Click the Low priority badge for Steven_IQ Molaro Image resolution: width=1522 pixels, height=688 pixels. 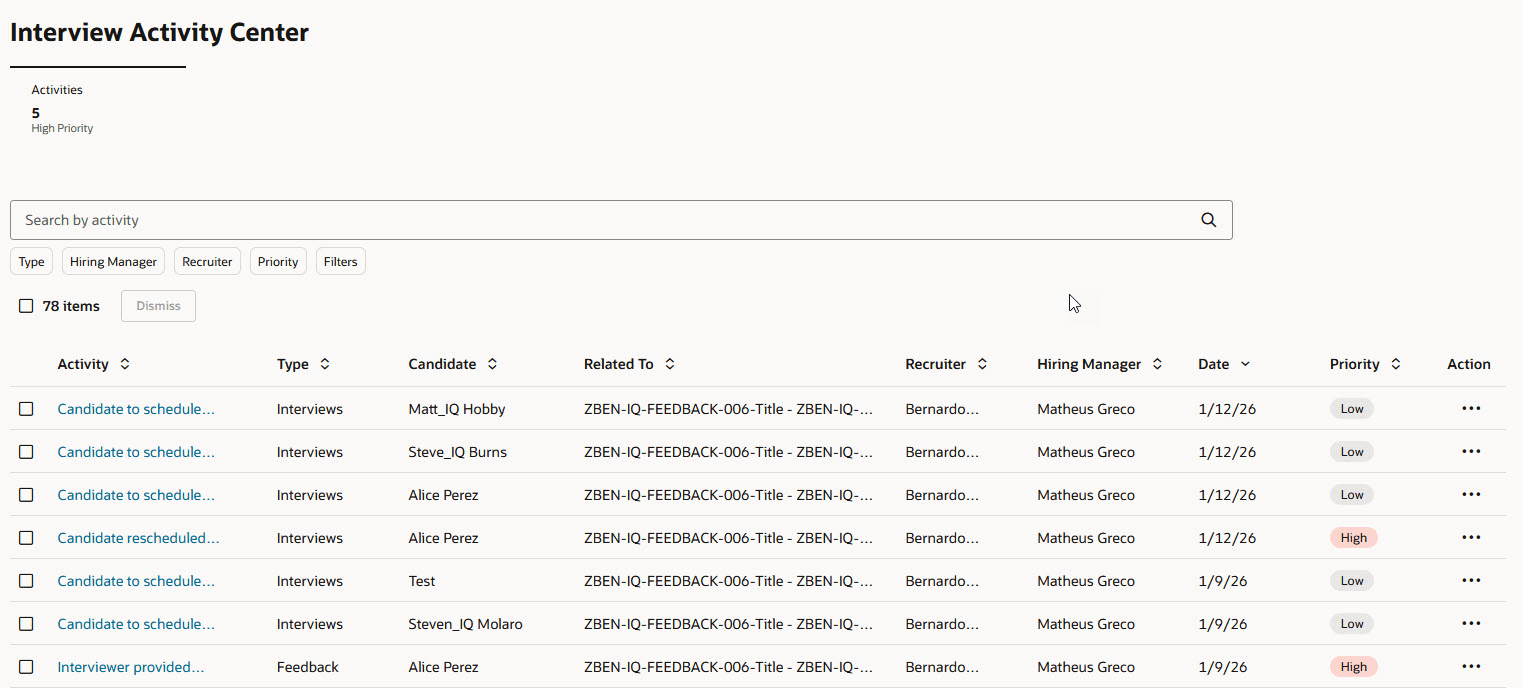(1352, 624)
